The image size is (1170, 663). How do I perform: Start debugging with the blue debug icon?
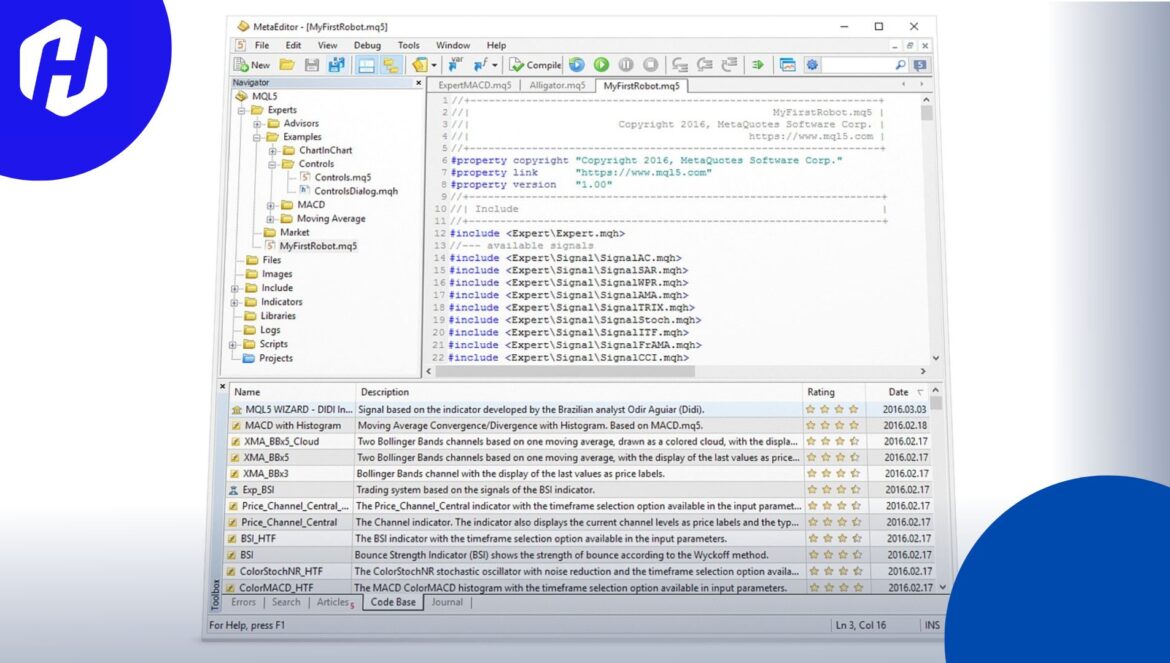(x=574, y=64)
